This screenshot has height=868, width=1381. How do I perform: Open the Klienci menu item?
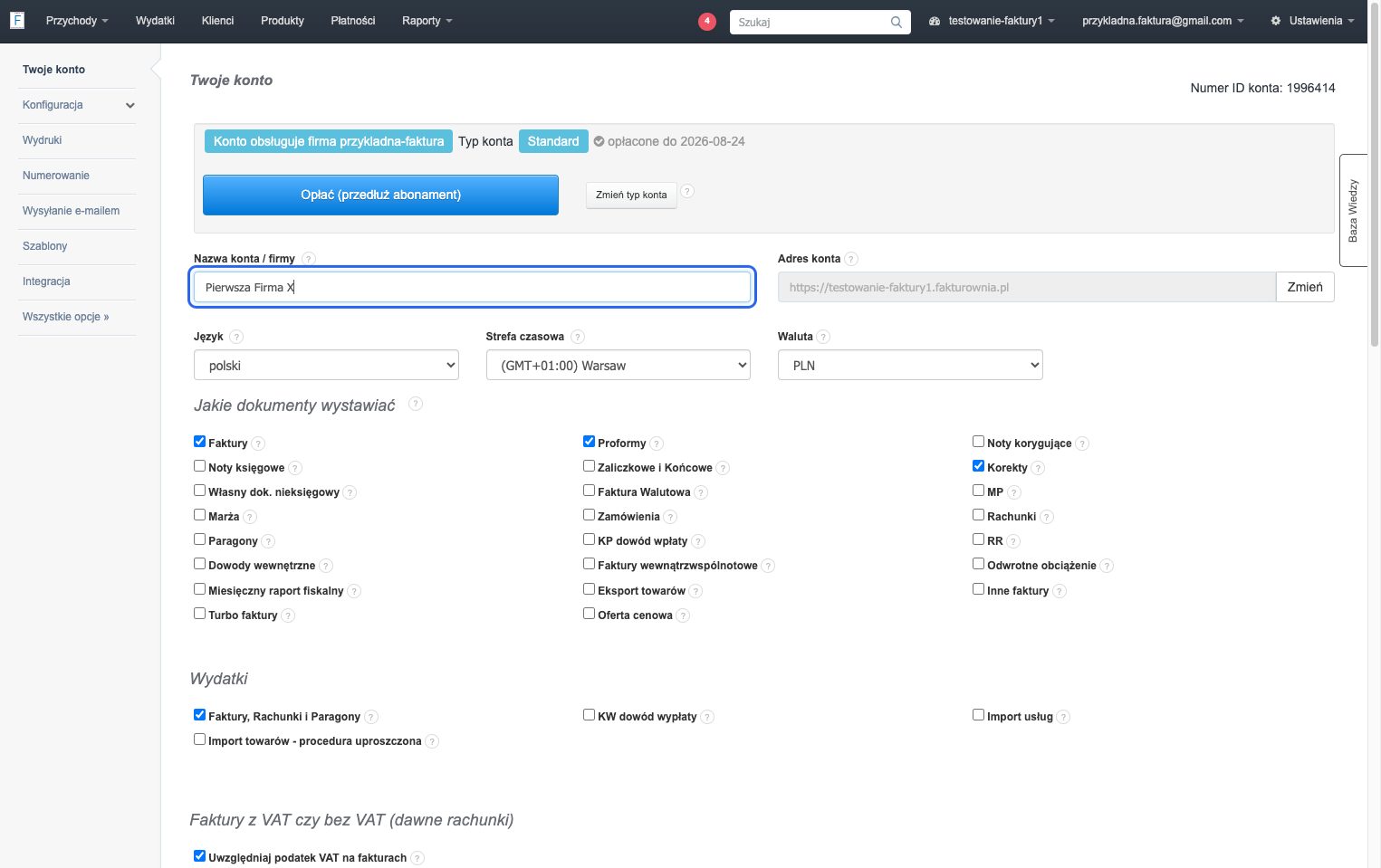(x=217, y=21)
